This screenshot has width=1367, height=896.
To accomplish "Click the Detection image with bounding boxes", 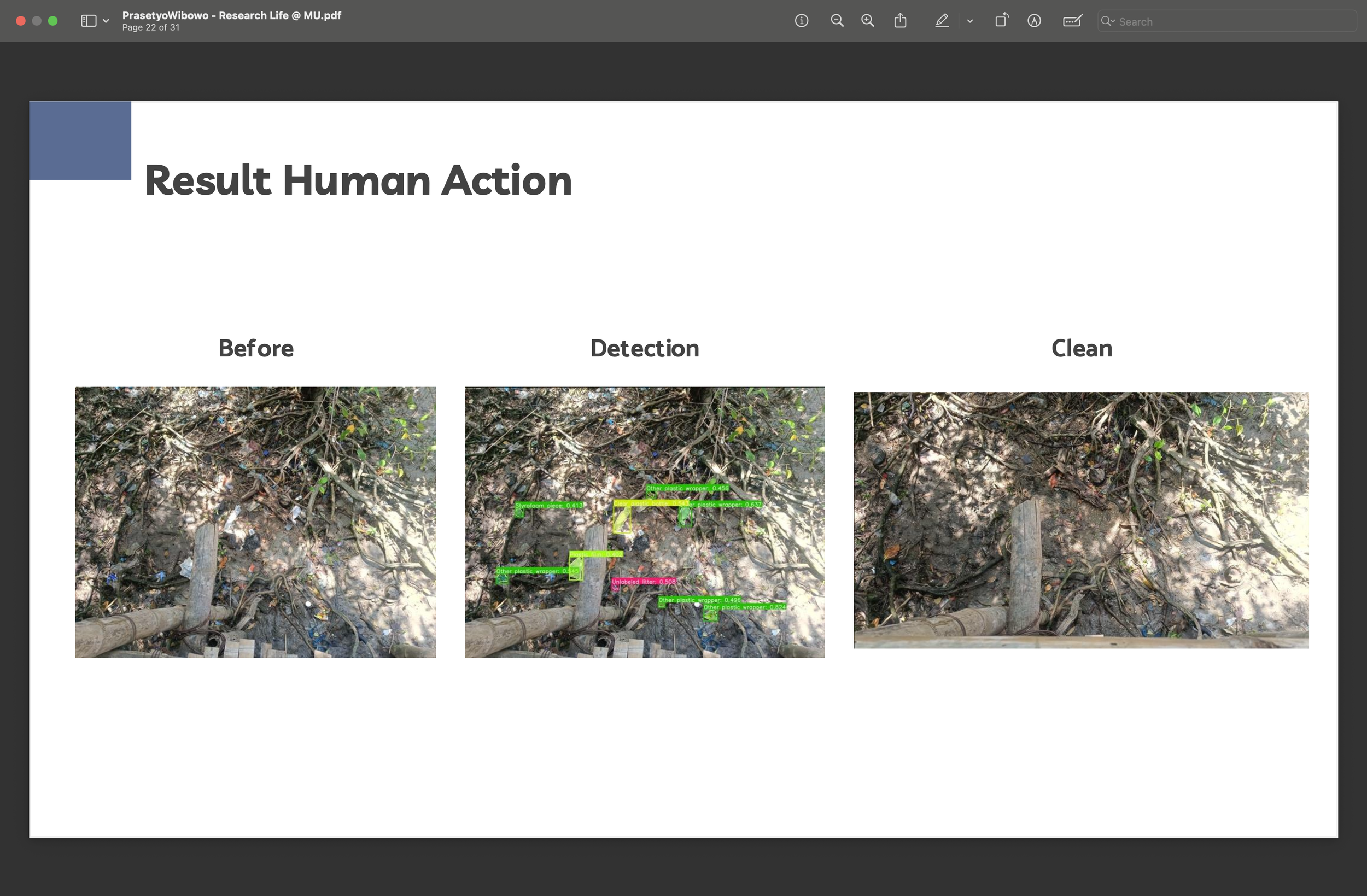I will click(x=645, y=522).
